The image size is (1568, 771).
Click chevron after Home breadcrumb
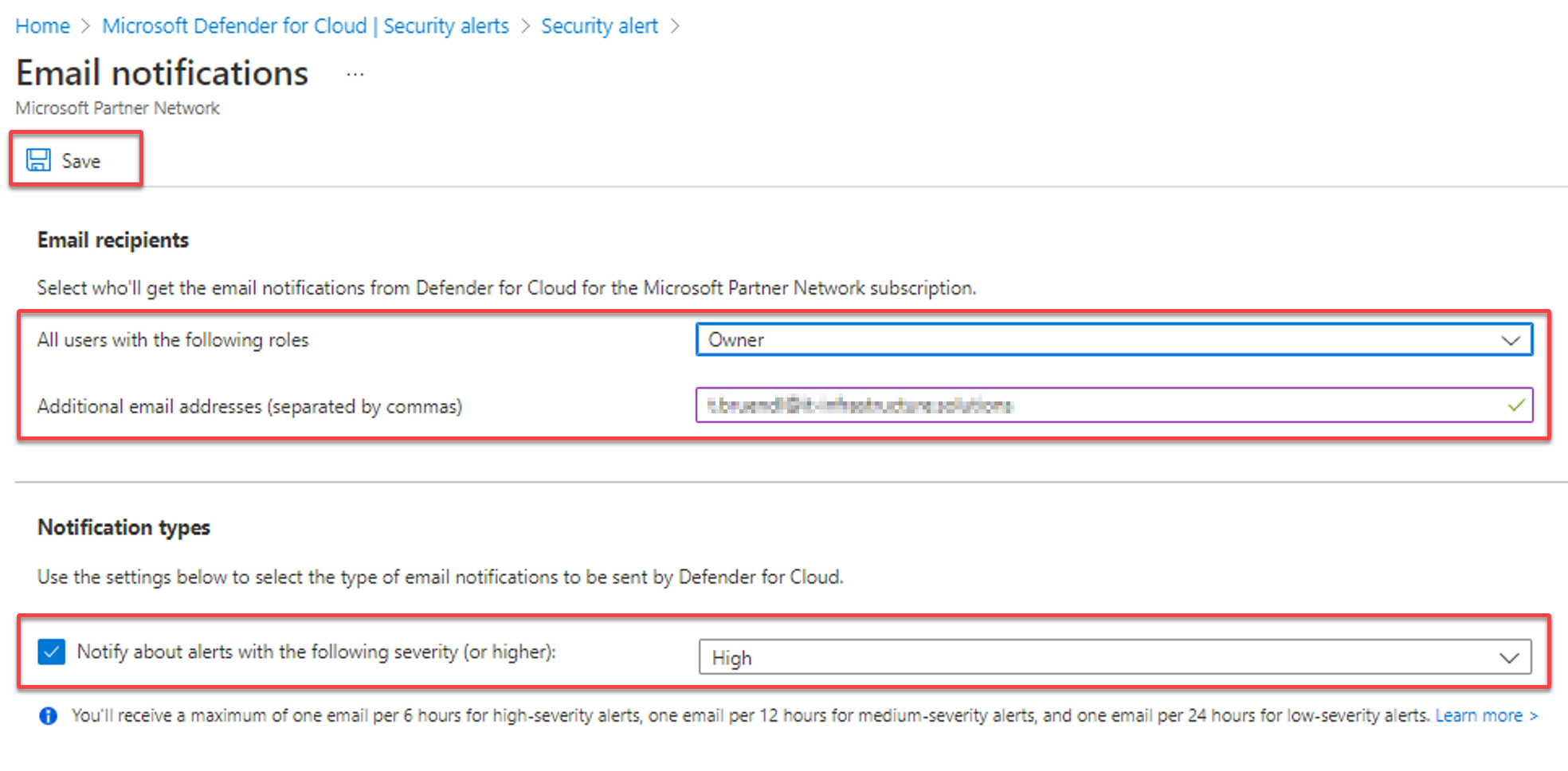coord(86,26)
